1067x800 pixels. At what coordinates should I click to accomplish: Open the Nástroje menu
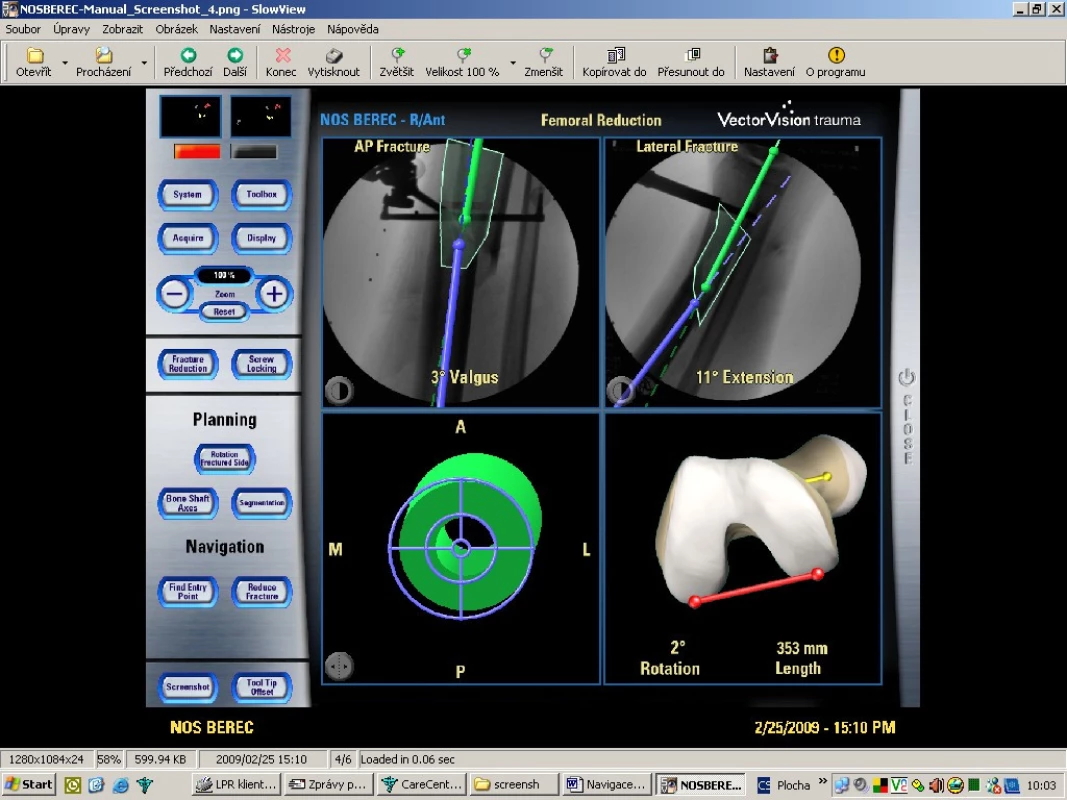pos(293,29)
